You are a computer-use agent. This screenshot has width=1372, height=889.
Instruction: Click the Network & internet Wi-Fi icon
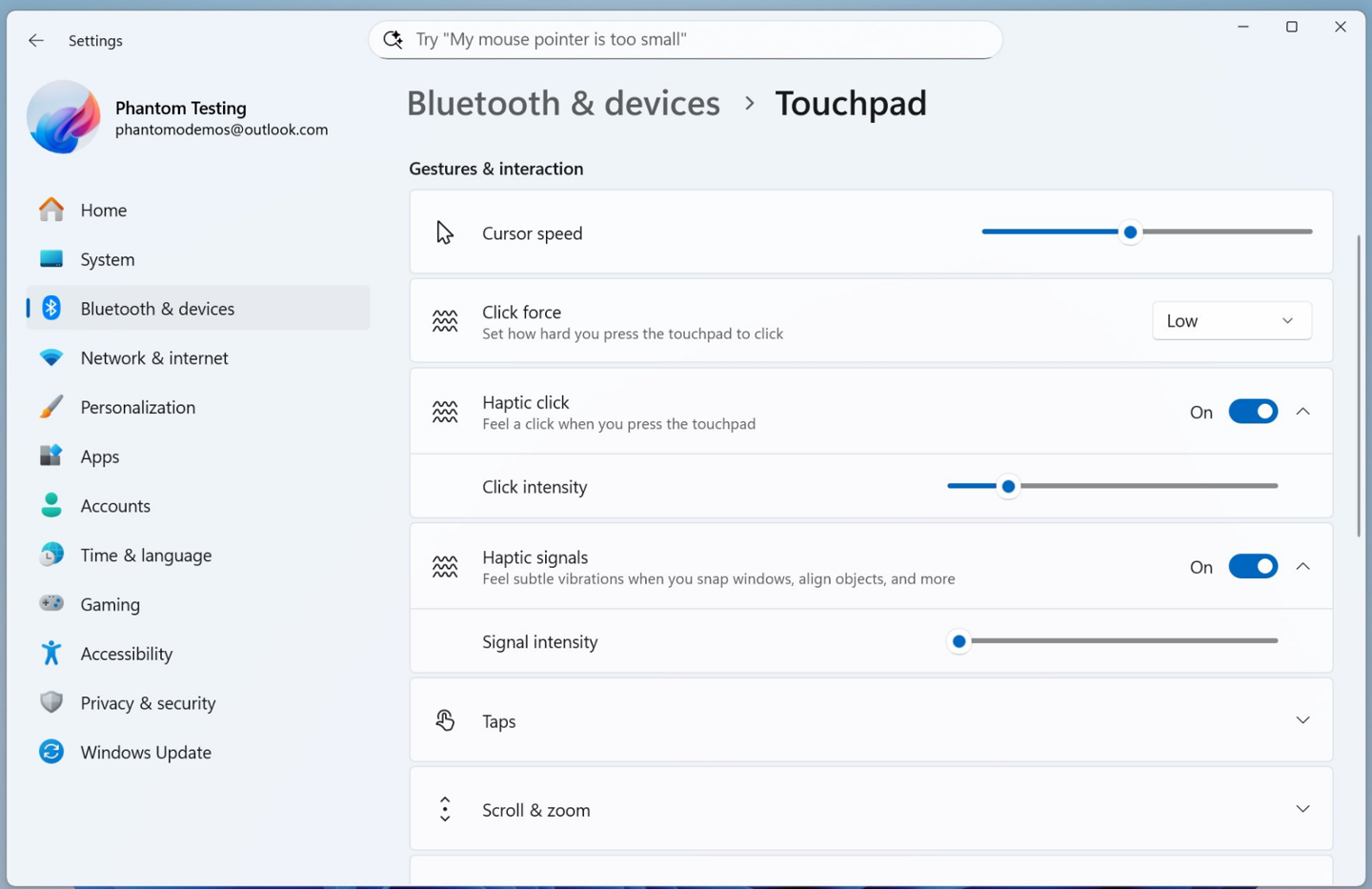[x=51, y=357]
